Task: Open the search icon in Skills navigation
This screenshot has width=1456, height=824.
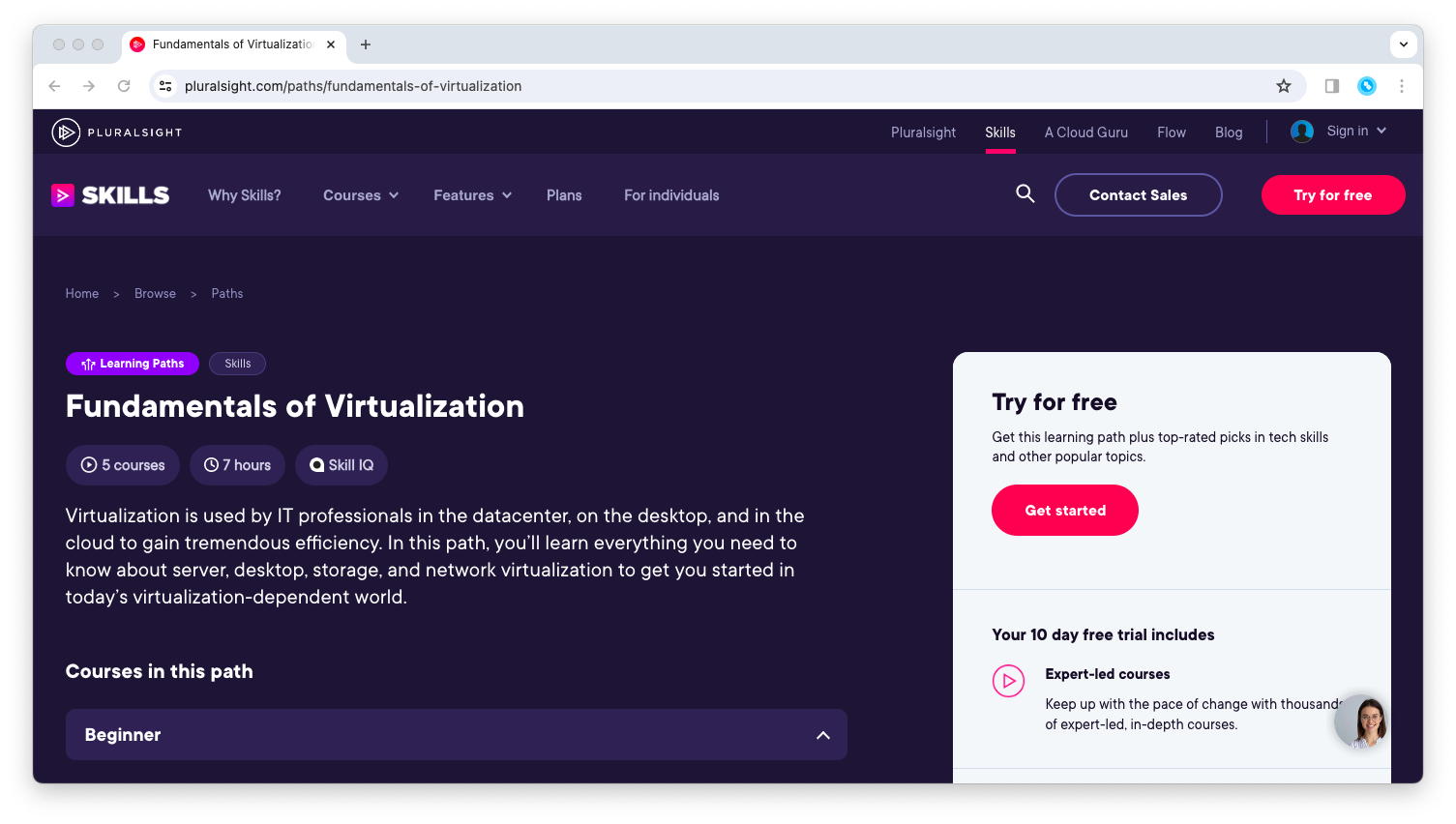Action: pyautogui.click(x=1025, y=194)
